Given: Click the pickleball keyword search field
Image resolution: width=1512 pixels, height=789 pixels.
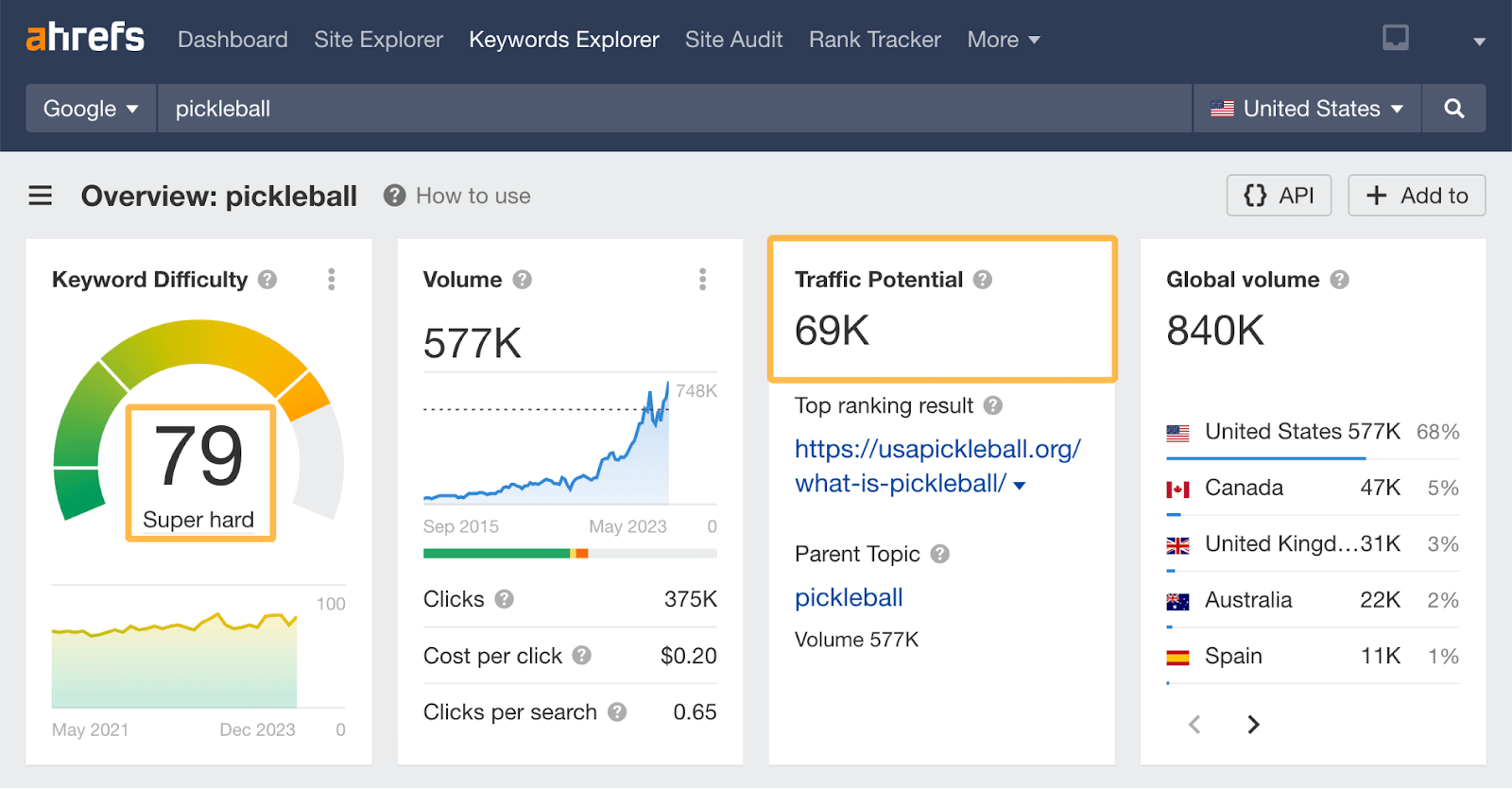Looking at the screenshot, I should [x=675, y=109].
